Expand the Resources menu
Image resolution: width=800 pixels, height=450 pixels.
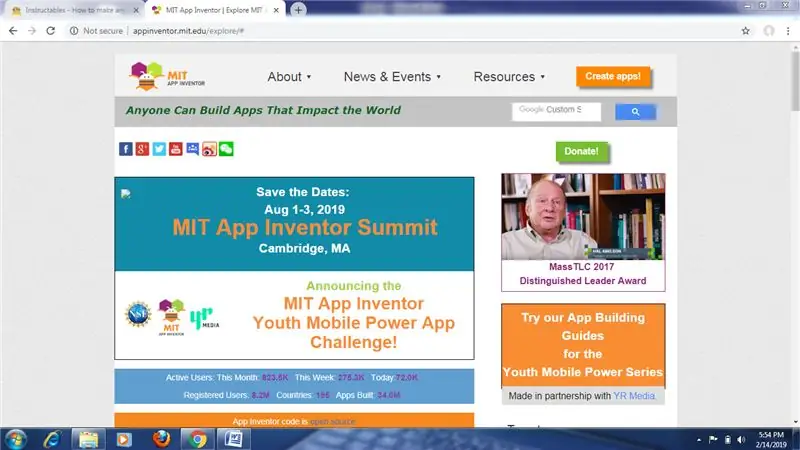tap(509, 77)
